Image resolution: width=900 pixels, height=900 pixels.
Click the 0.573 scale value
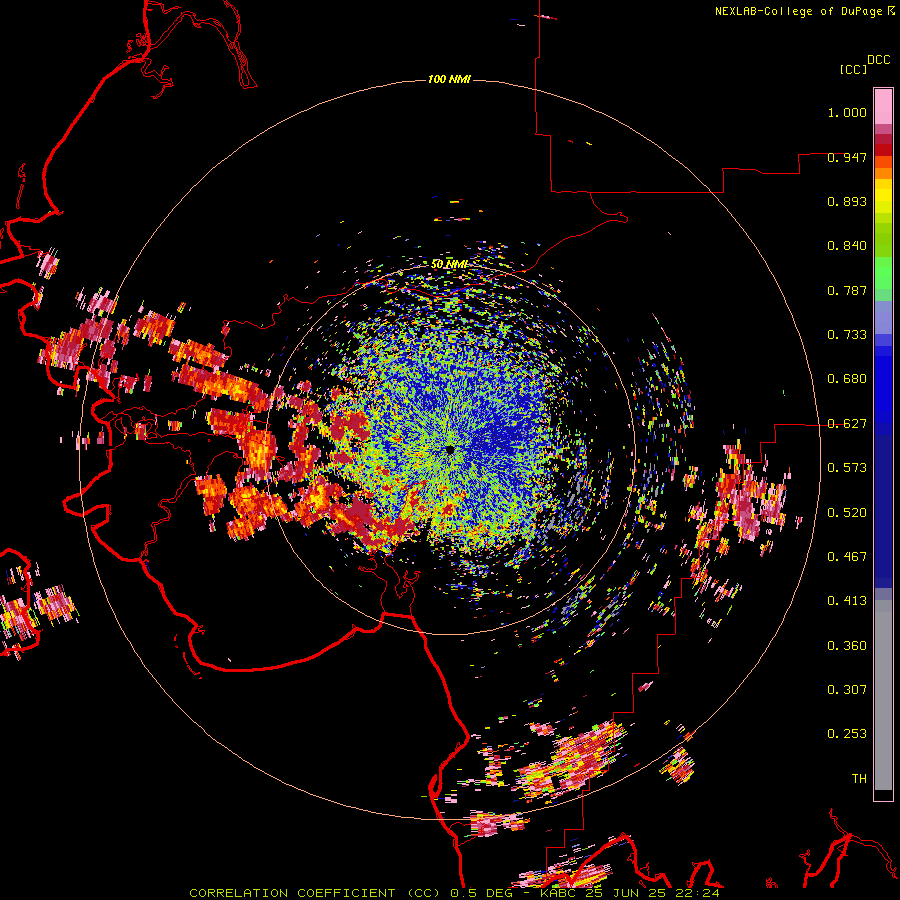(x=847, y=468)
